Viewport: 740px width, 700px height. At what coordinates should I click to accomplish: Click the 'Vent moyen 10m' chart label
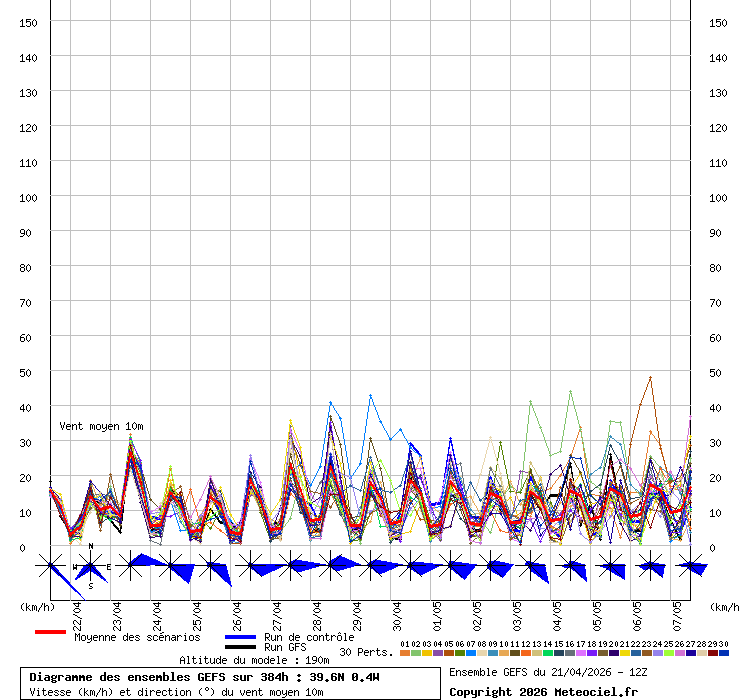[x=101, y=427]
